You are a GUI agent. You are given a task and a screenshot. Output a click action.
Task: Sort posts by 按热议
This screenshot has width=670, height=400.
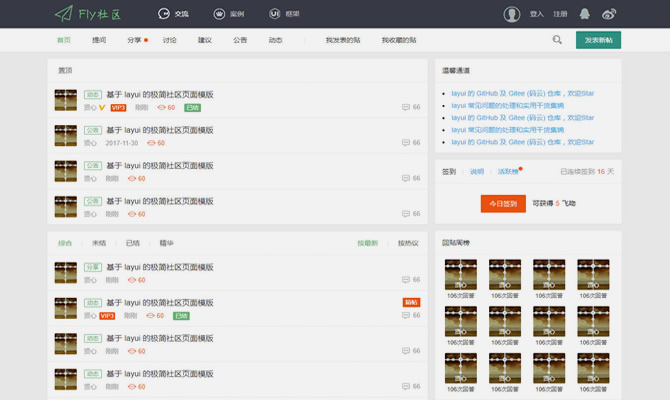point(408,243)
